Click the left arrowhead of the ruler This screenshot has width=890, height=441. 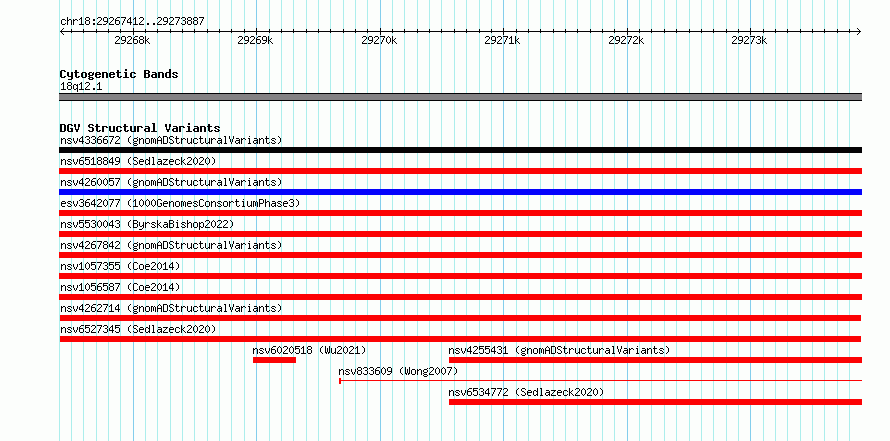[x=62, y=31]
